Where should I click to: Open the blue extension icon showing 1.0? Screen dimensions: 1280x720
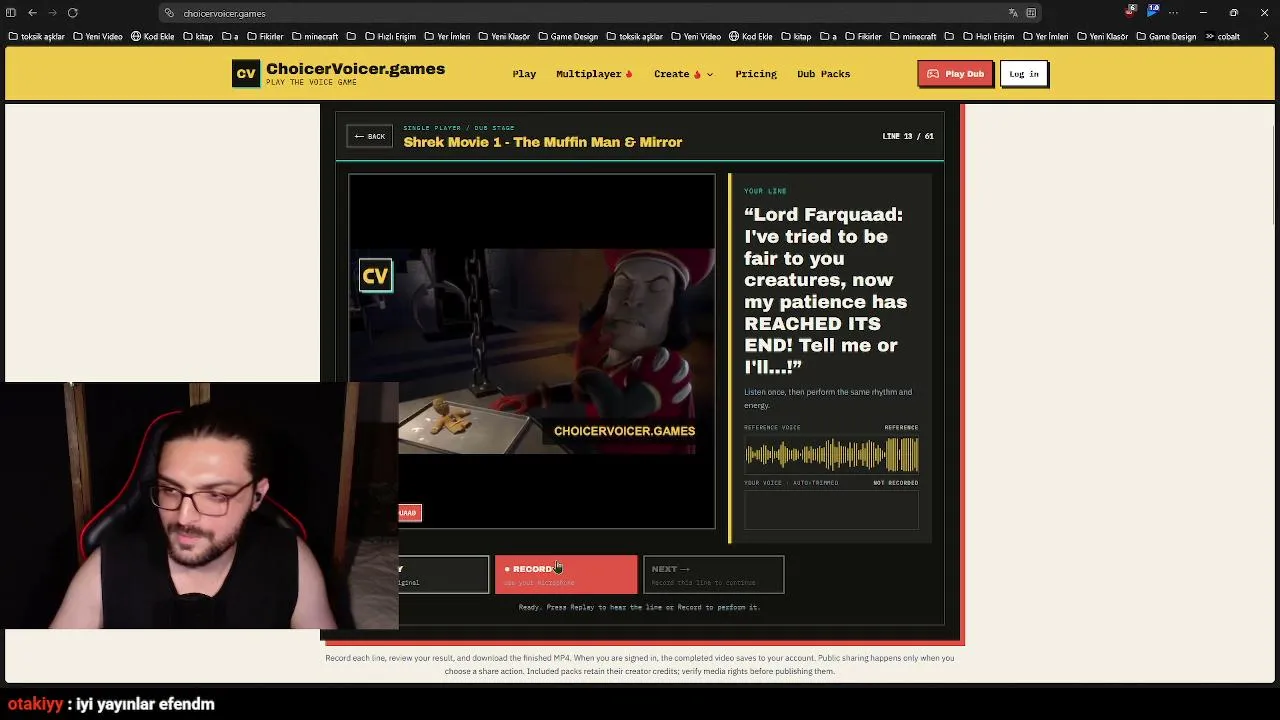1152,11
